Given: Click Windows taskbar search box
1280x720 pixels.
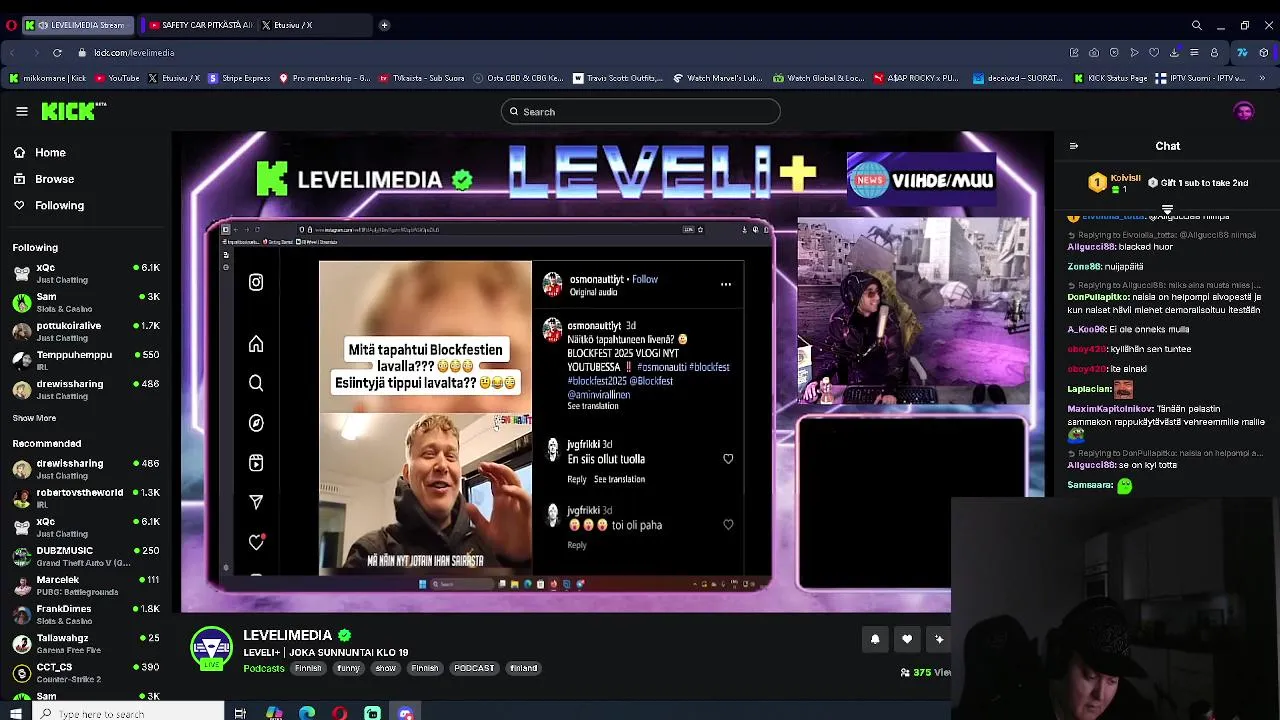Looking at the screenshot, I should coord(126,713).
